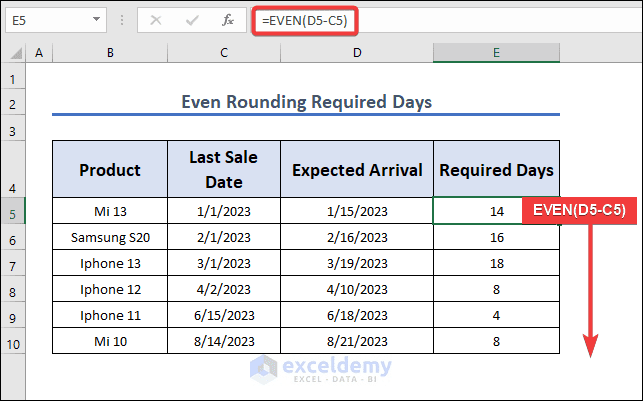Select the arrival cell 3/19/2023
The height and width of the screenshot is (401, 643).
tap(357, 263)
